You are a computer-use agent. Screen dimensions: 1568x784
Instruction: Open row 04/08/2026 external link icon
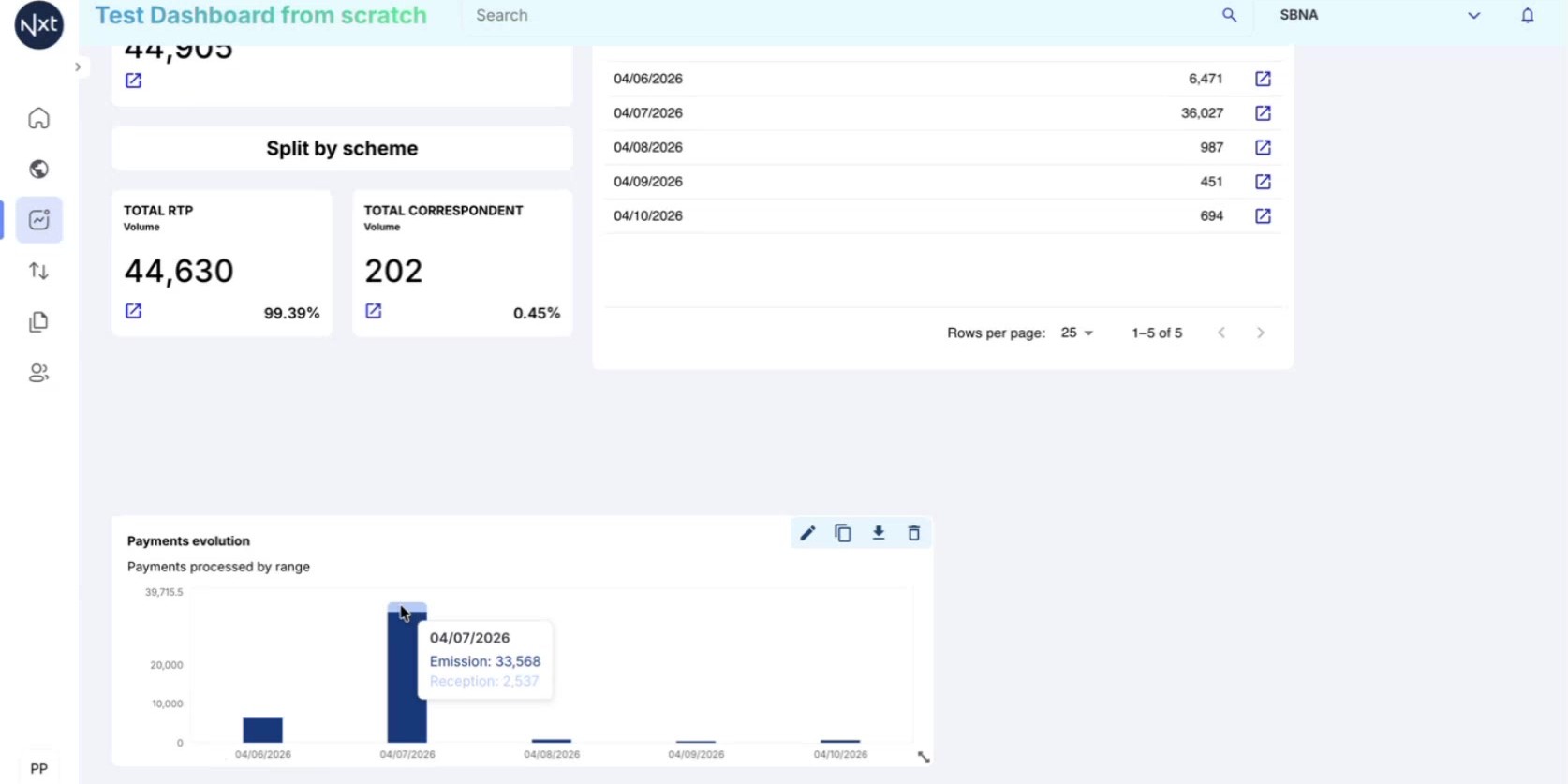coord(1263,147)
